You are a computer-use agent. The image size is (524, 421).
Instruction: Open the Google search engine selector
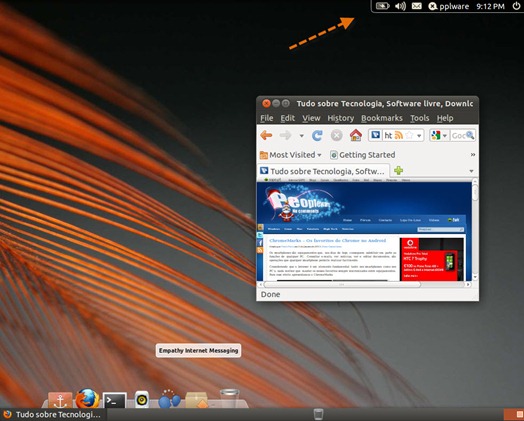pyautogui.click(x=438, y=135)
